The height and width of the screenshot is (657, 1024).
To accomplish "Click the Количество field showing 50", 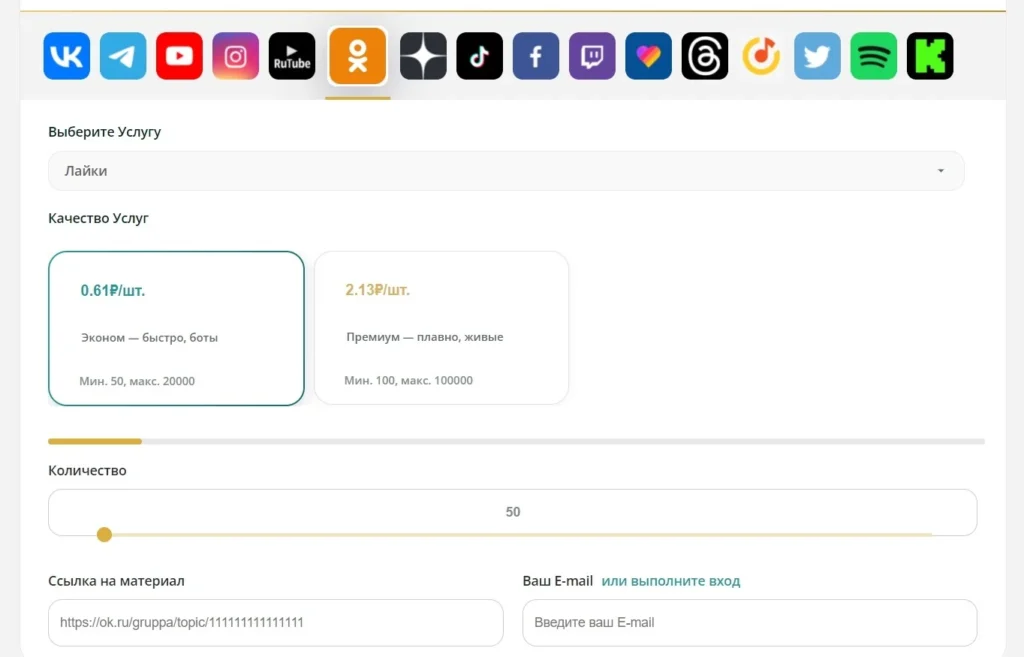I will (513, 512).
